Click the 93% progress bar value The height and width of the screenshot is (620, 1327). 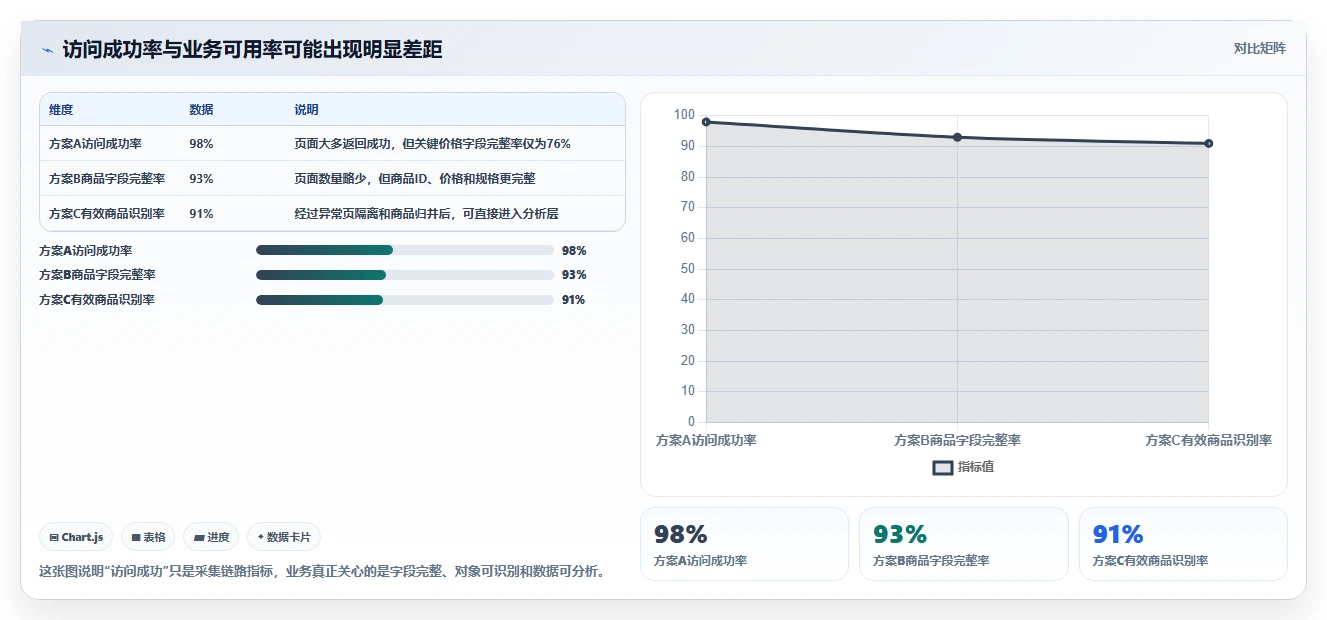574,275
